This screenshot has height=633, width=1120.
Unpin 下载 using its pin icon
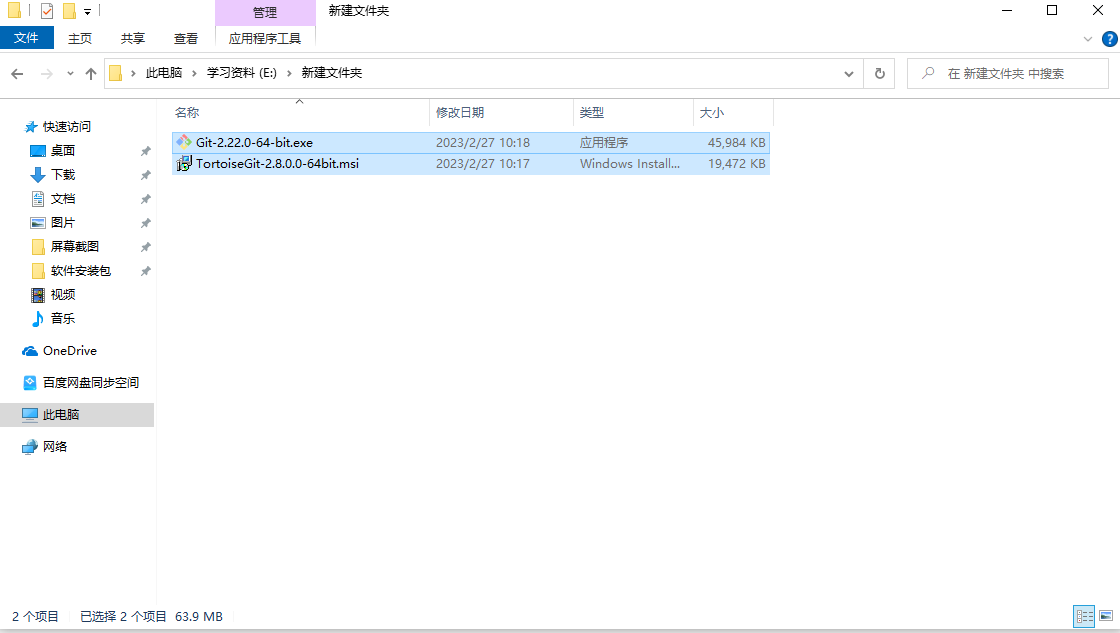point(146,175)
